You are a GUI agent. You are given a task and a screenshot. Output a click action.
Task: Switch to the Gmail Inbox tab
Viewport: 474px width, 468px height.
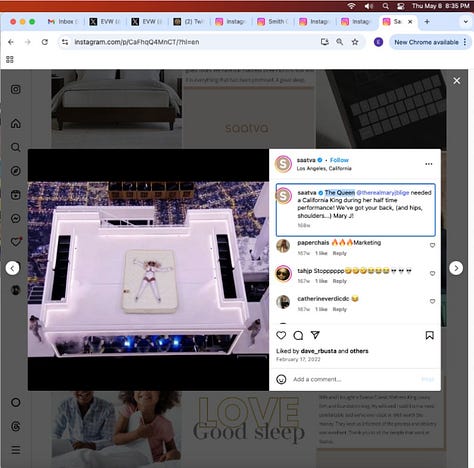tap(63, 22)
